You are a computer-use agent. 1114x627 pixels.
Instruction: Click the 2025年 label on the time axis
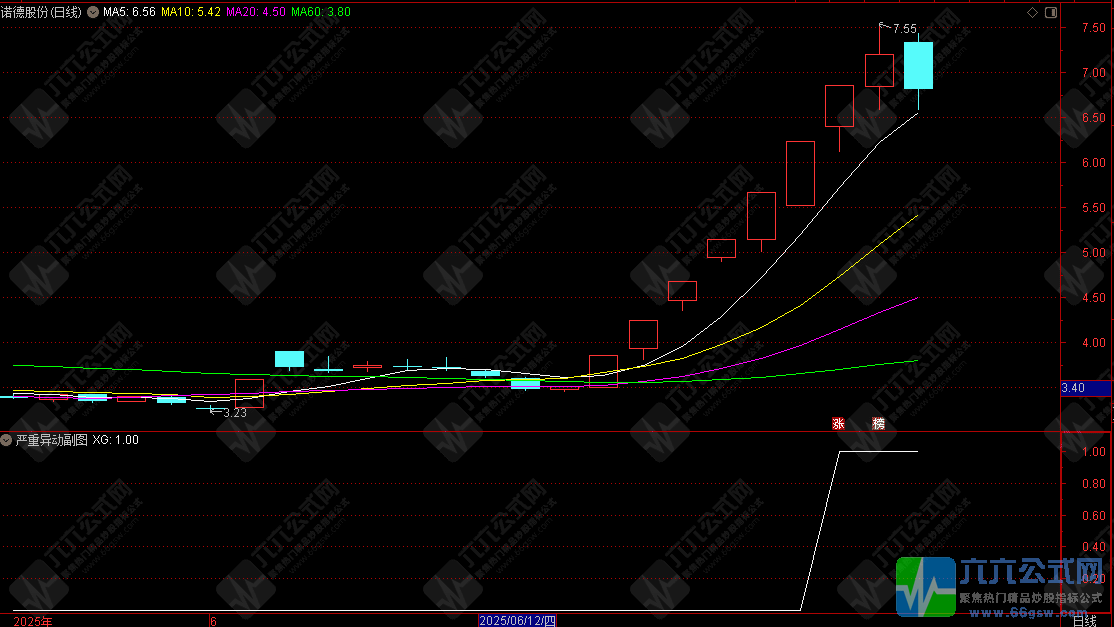click(x=32, y=620)
